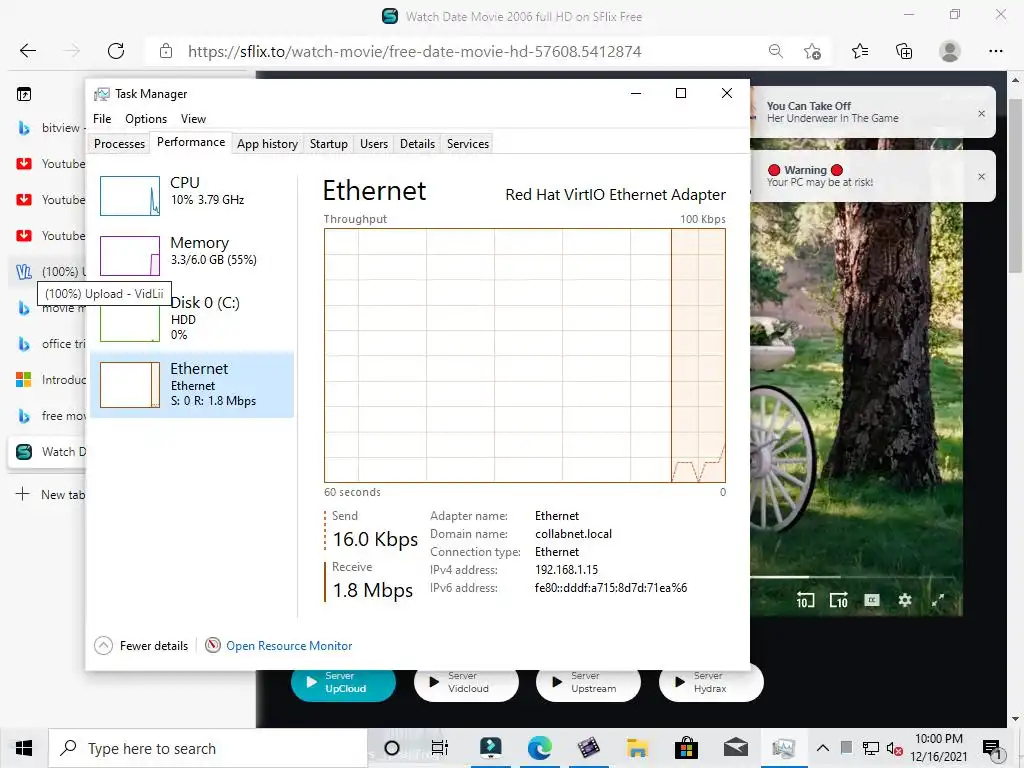1024x768 pixels.
Task: Dismiss the 'You Can Take Off' notification
Action: point(981,114)
